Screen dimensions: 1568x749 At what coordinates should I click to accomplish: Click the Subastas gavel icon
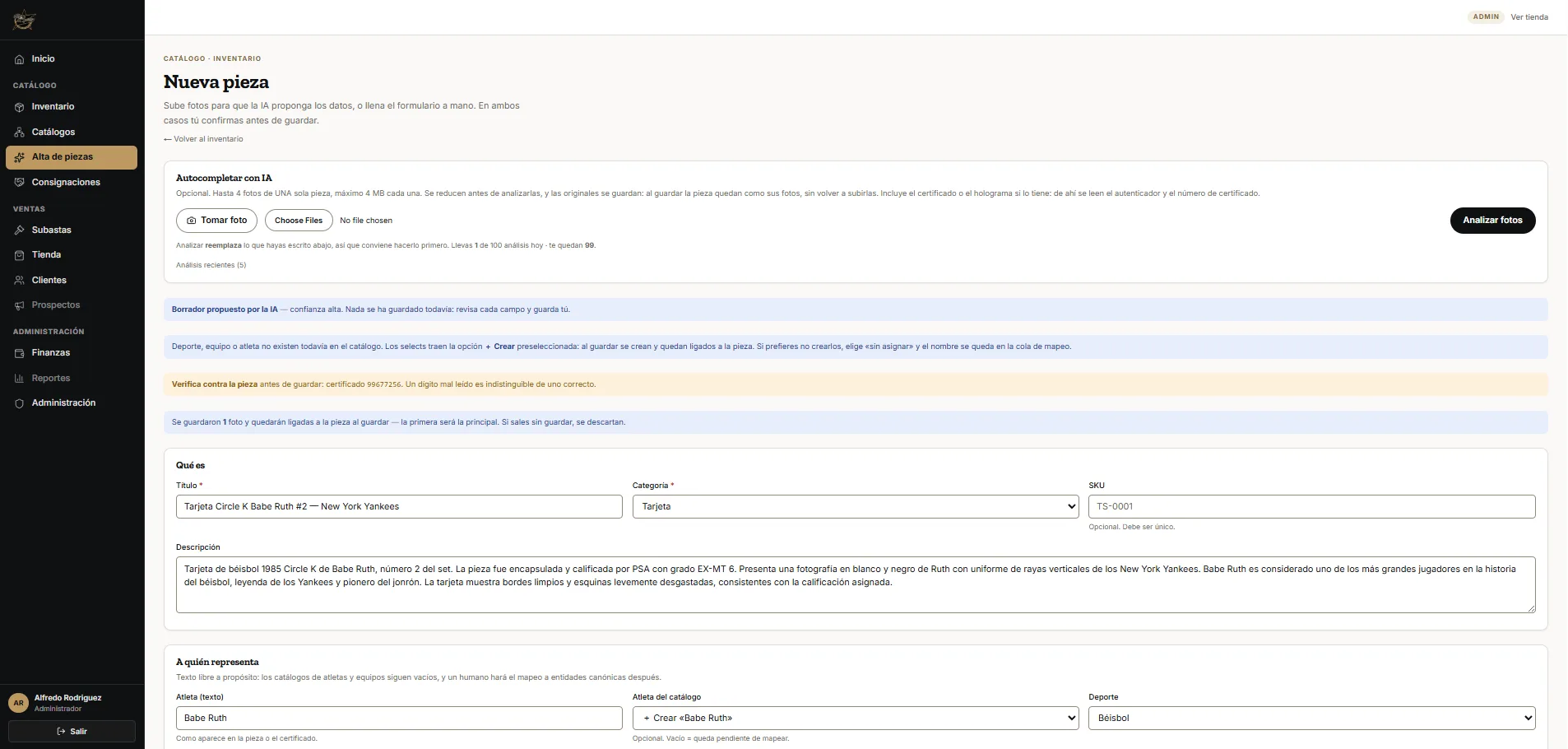click(19, 230)
